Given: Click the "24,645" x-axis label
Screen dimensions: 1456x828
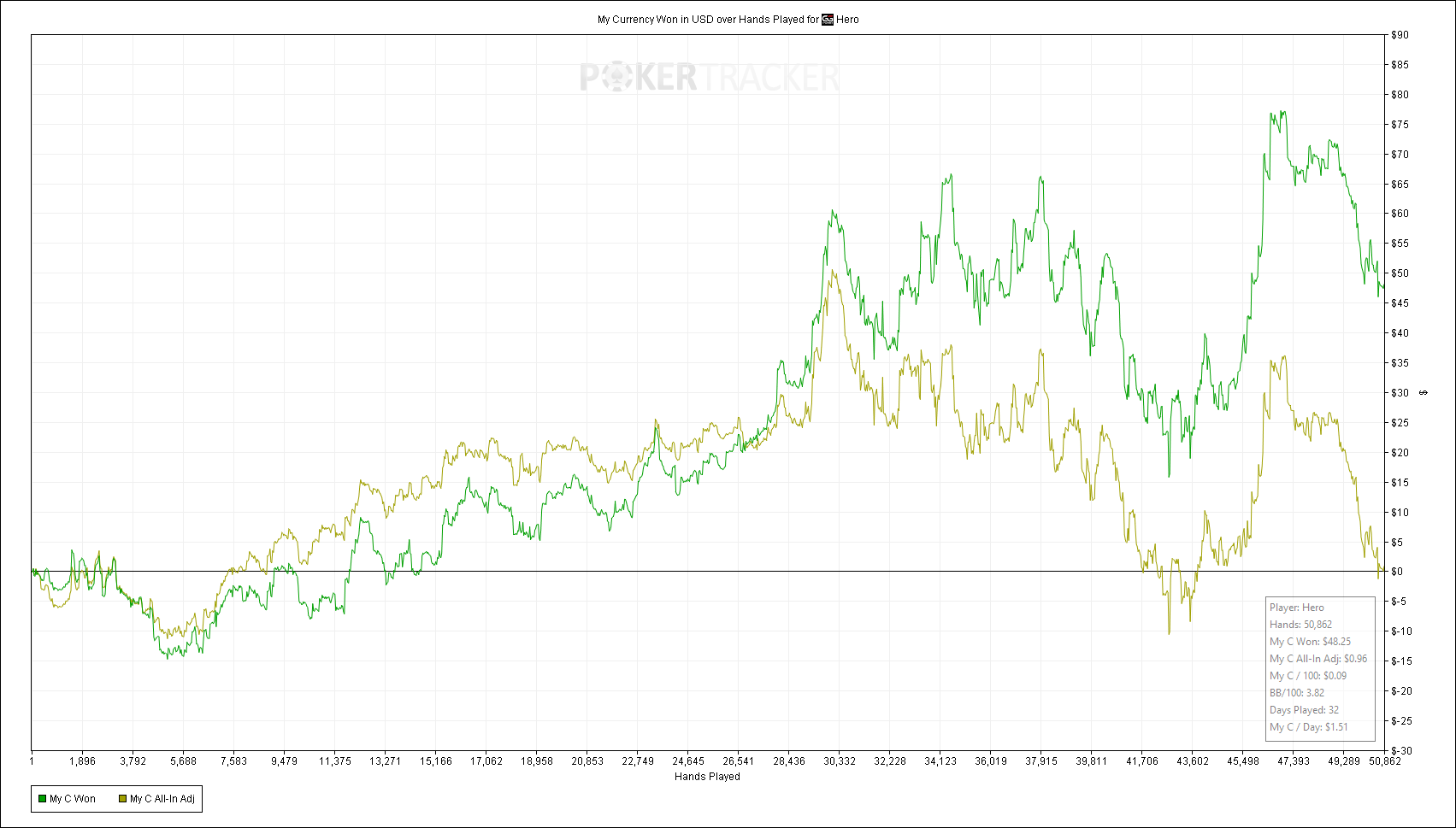Looking at the screenshot, I should pos(688,761).
